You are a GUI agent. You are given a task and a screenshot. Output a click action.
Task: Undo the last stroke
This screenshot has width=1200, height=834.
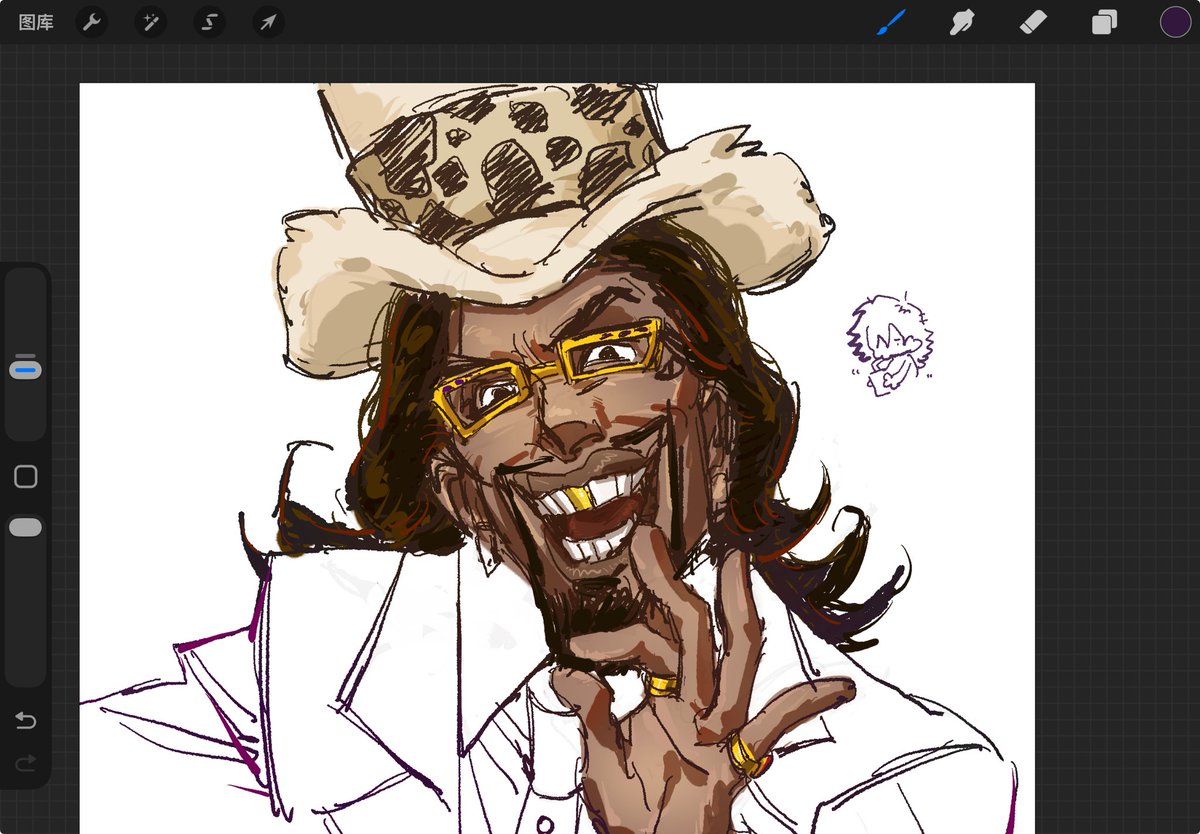(x=26, y=721)
